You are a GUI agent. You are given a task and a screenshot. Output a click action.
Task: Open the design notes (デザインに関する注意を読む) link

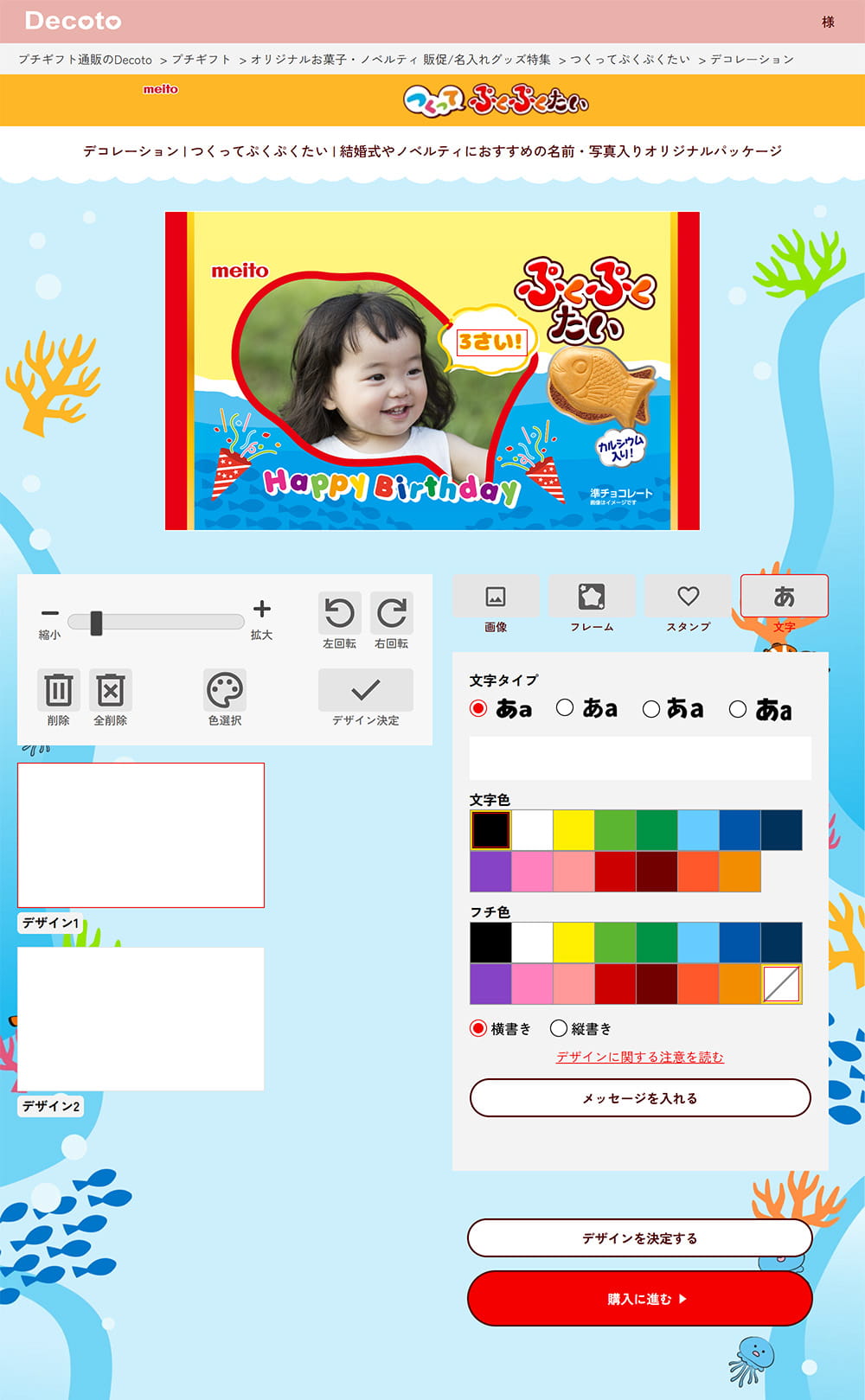coord(640,1057)
